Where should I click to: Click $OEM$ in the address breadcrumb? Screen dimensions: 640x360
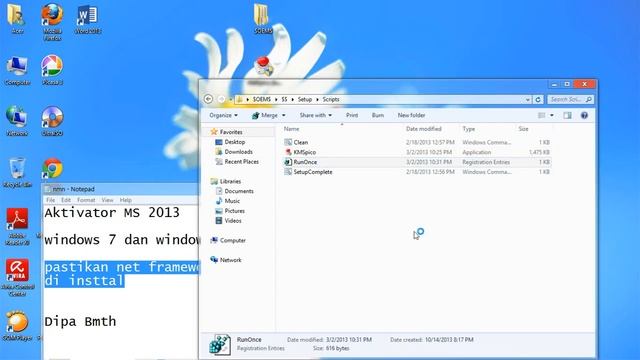click(x=262, y=99)
